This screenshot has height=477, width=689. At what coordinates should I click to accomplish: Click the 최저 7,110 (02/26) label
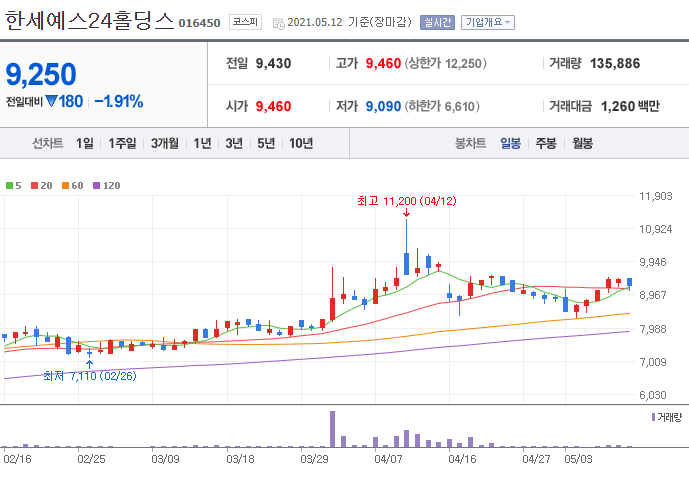click(90, 376)
